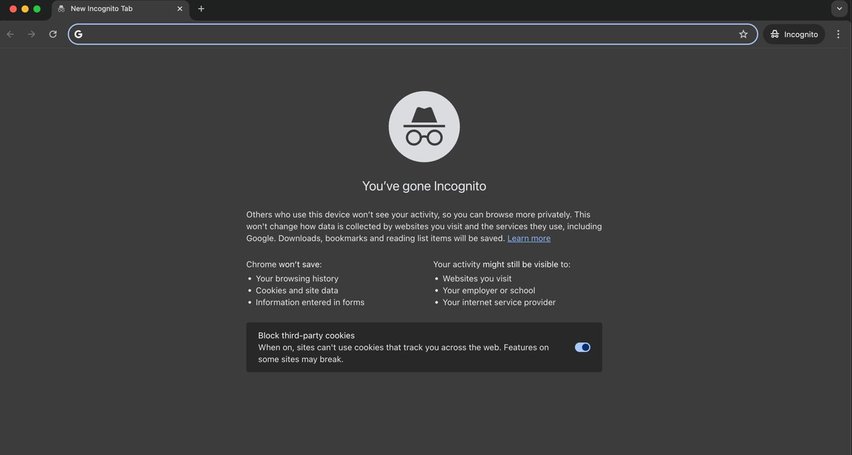Go back using the back arrow

point(10,34)
